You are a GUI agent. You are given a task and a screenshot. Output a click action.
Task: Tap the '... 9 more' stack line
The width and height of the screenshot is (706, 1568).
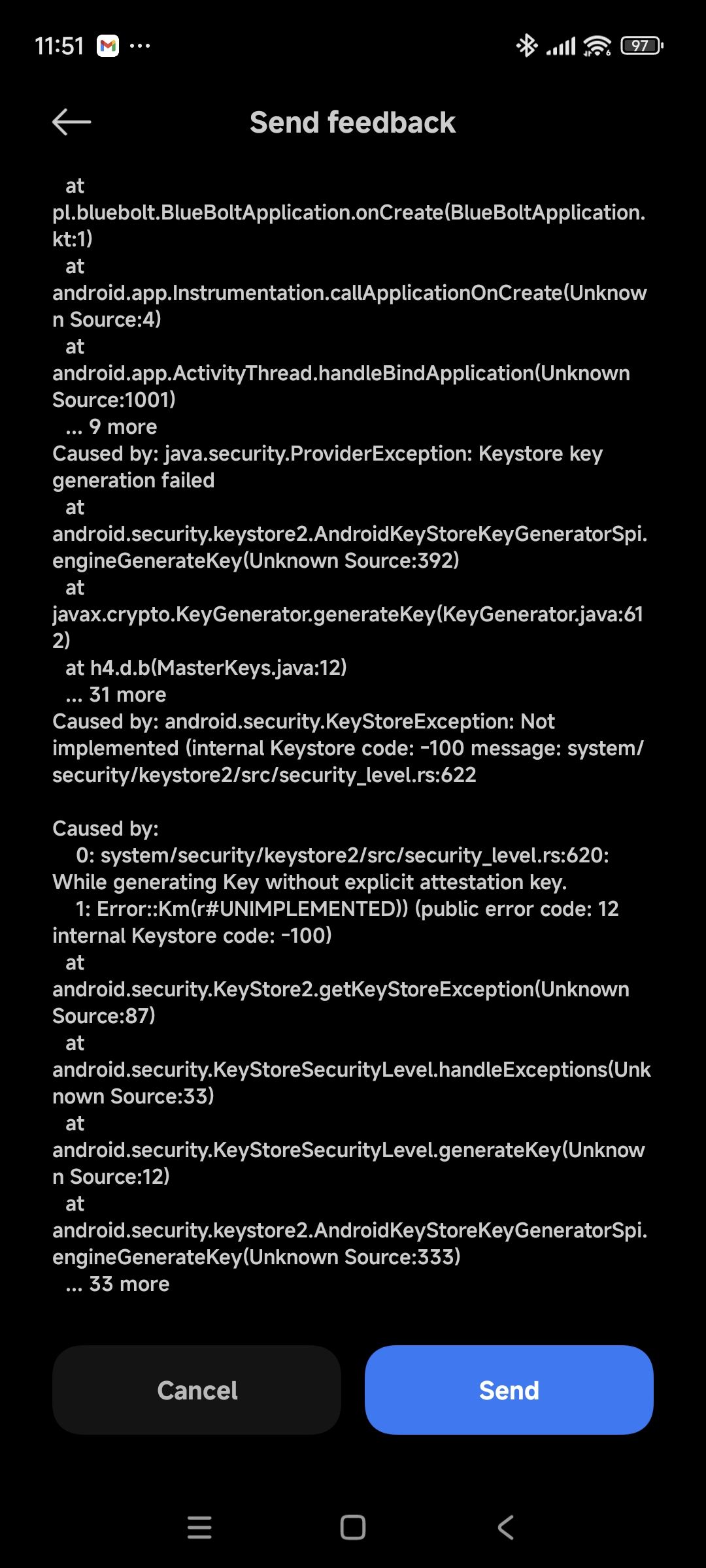click(111, 427)
